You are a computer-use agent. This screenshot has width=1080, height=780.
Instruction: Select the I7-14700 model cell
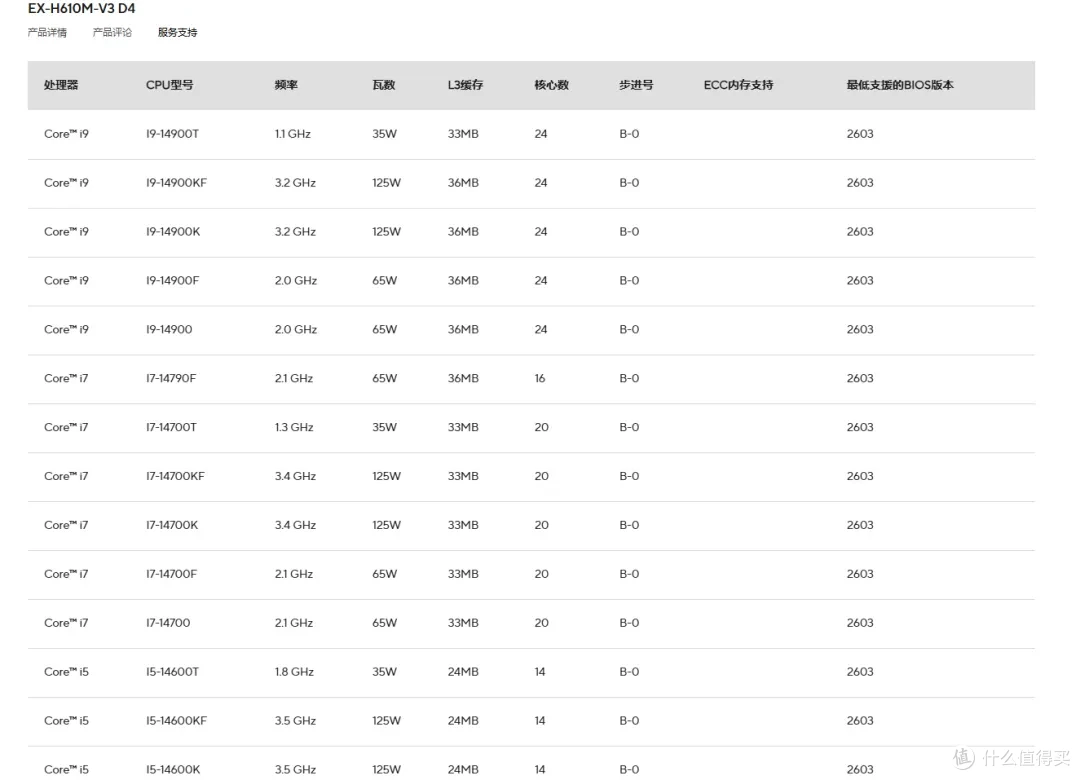(x=168, y=623)
